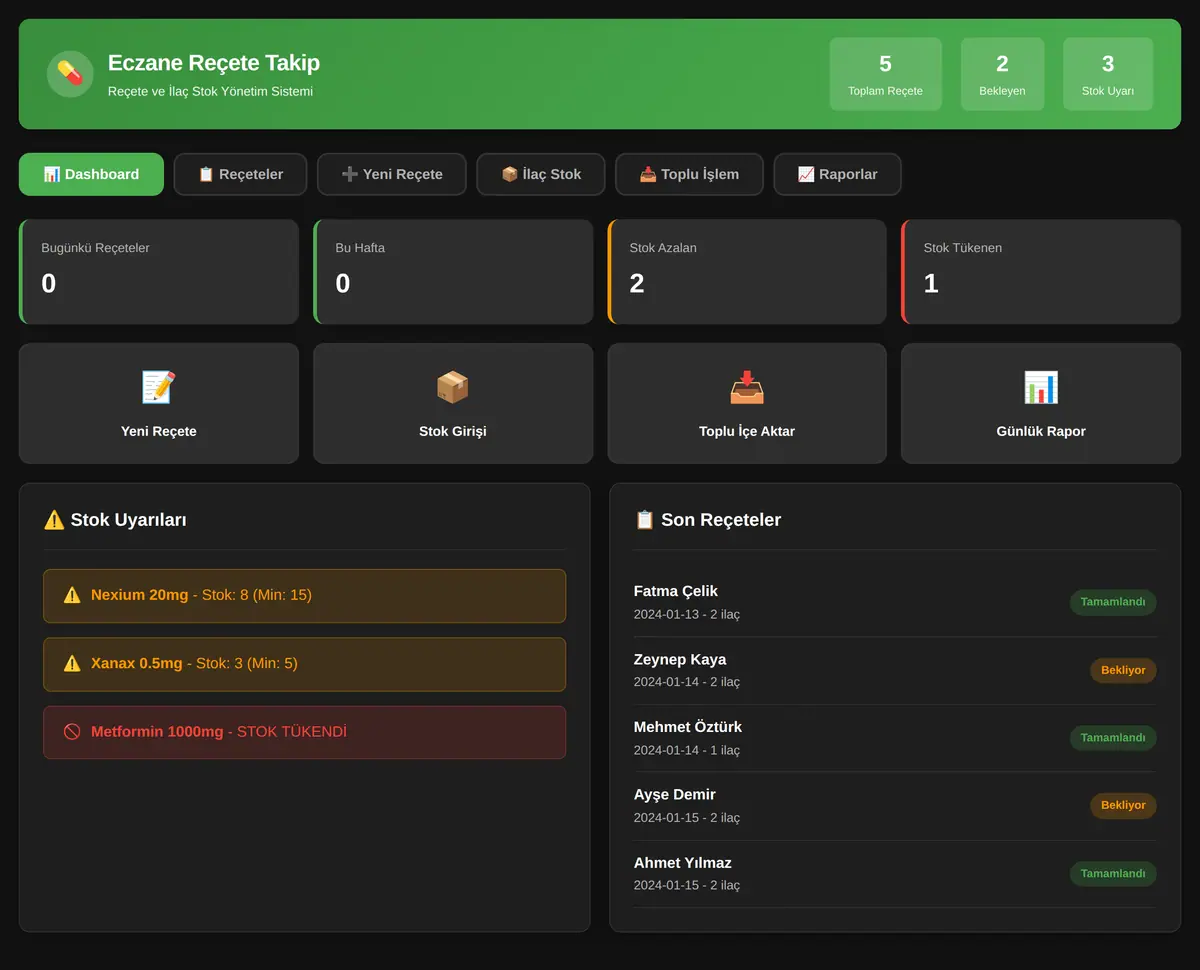Click the Bekliyor badge for Zeynep Kaya

point(1123,670)
